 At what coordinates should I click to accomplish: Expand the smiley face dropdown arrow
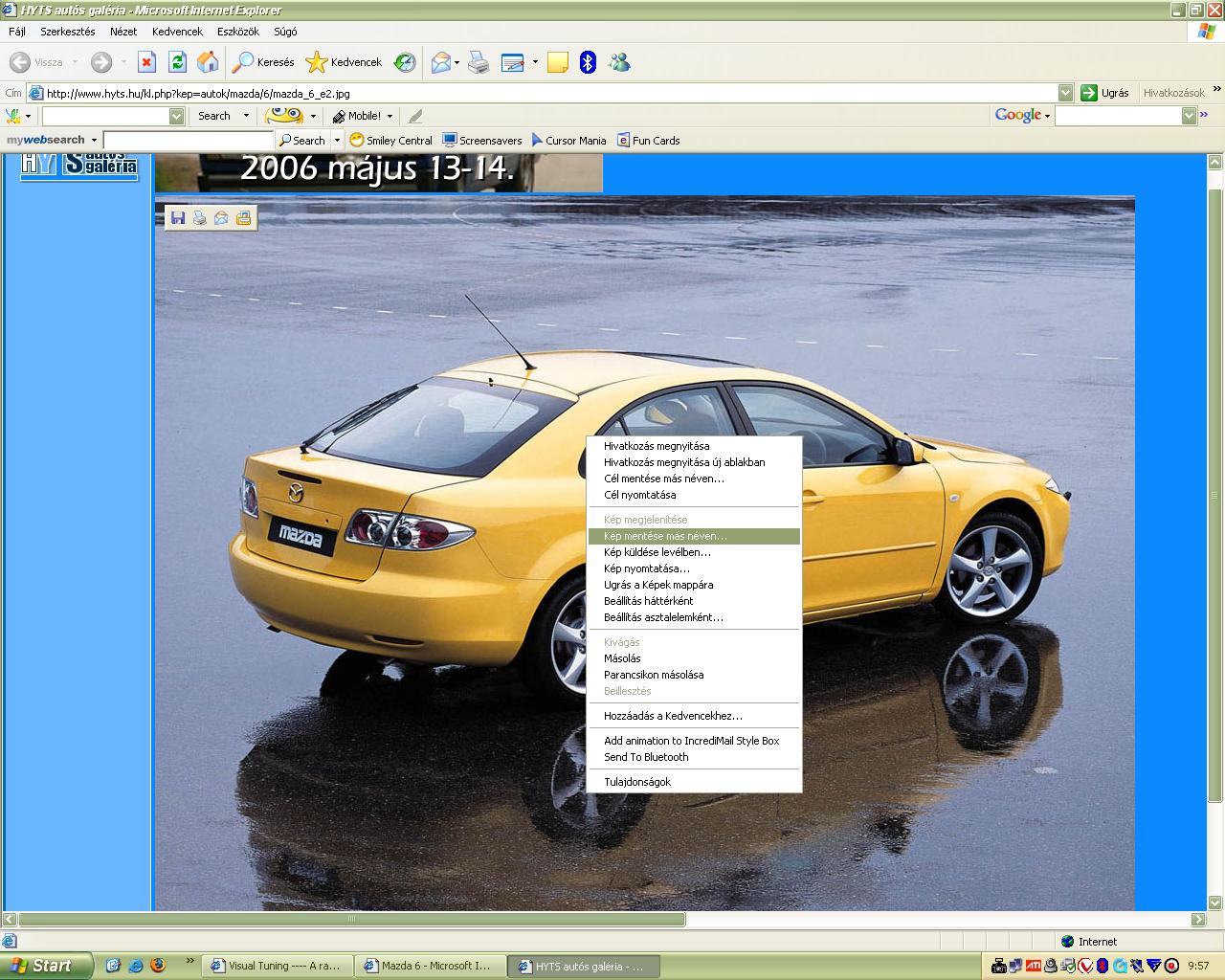(x=313, y=116)
